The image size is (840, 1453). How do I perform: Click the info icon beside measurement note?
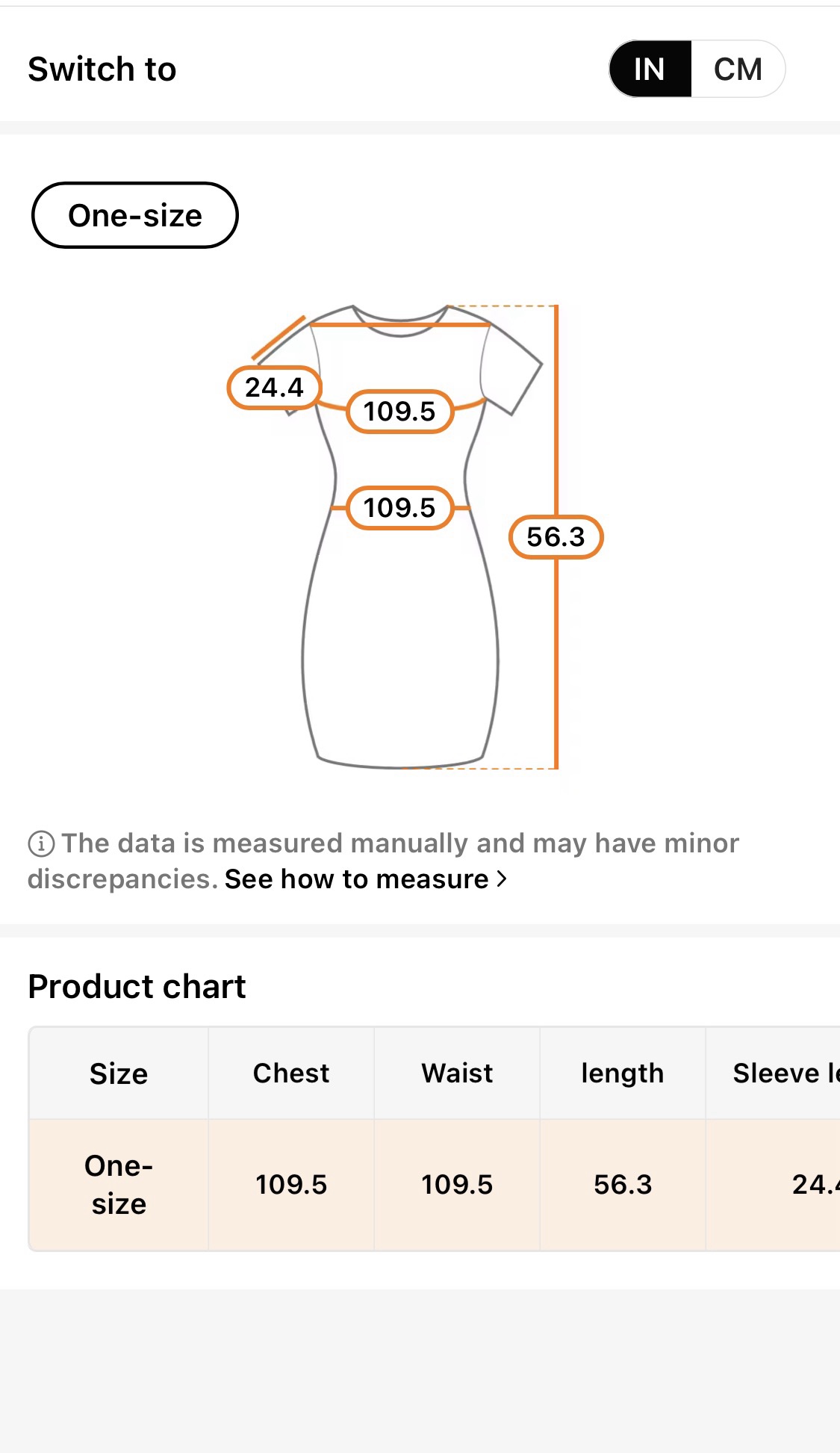[x=41, y=843]
